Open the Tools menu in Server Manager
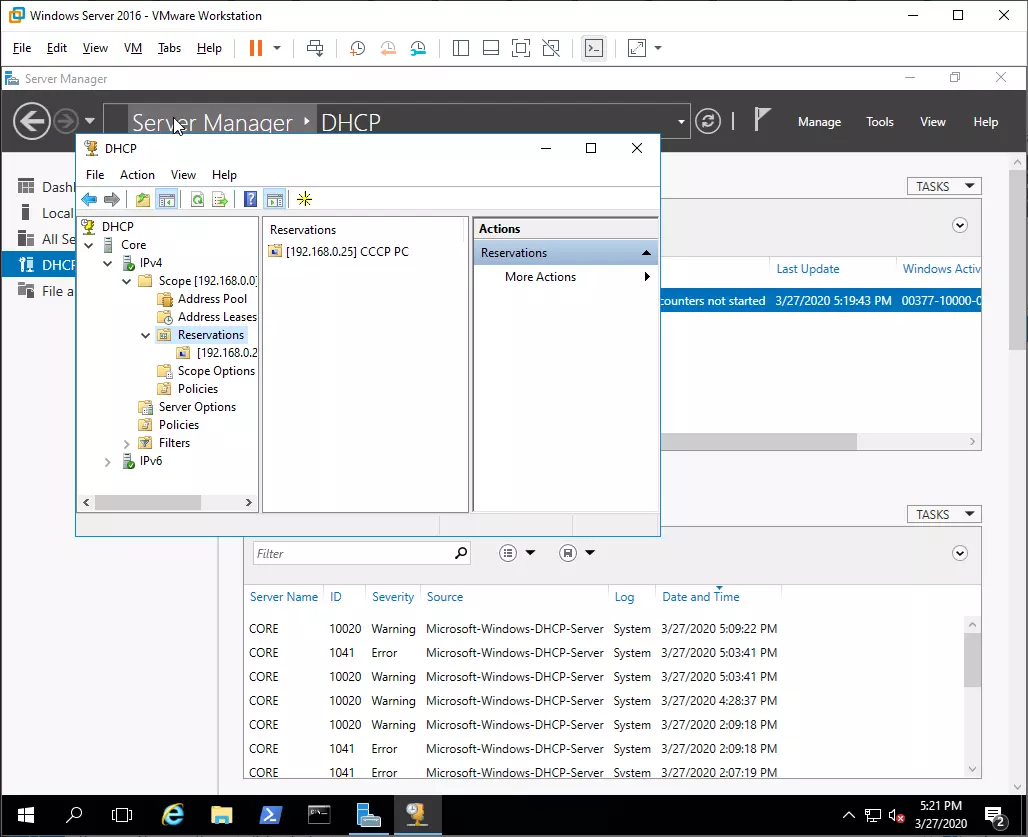Image resolution: width=1028 pixels, height=837 pixels. (x=879, y=122)
